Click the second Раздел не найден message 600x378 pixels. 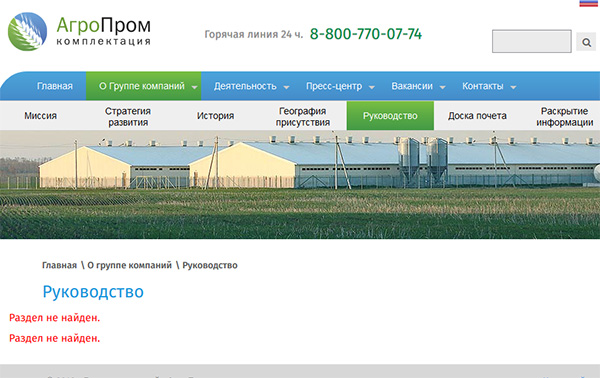pos(54,338)
